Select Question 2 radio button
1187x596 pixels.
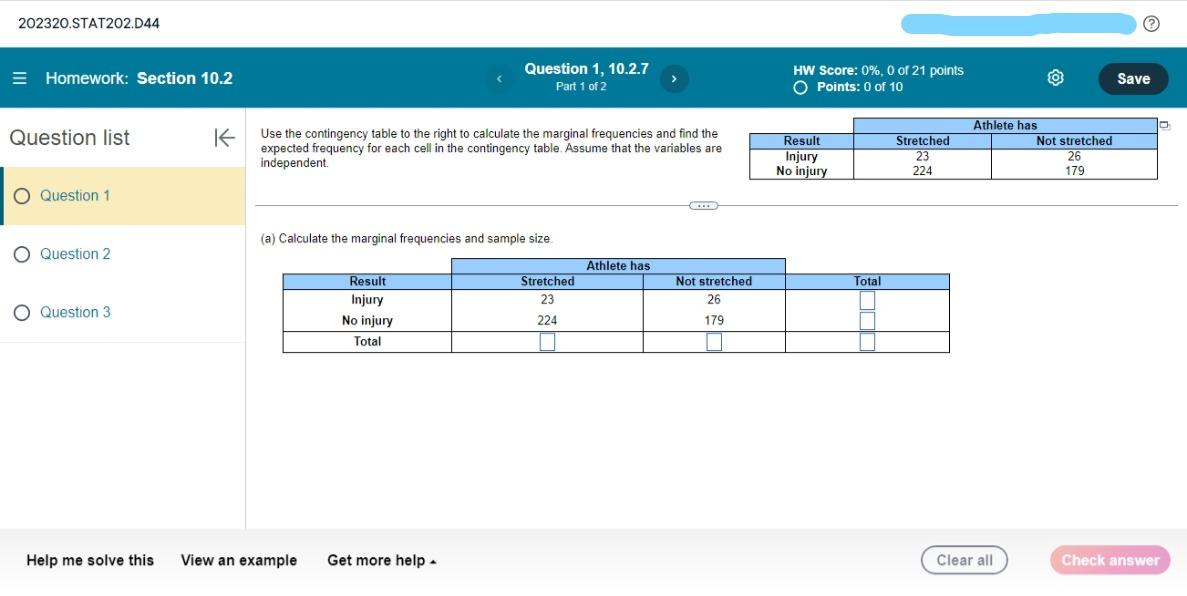22,253
